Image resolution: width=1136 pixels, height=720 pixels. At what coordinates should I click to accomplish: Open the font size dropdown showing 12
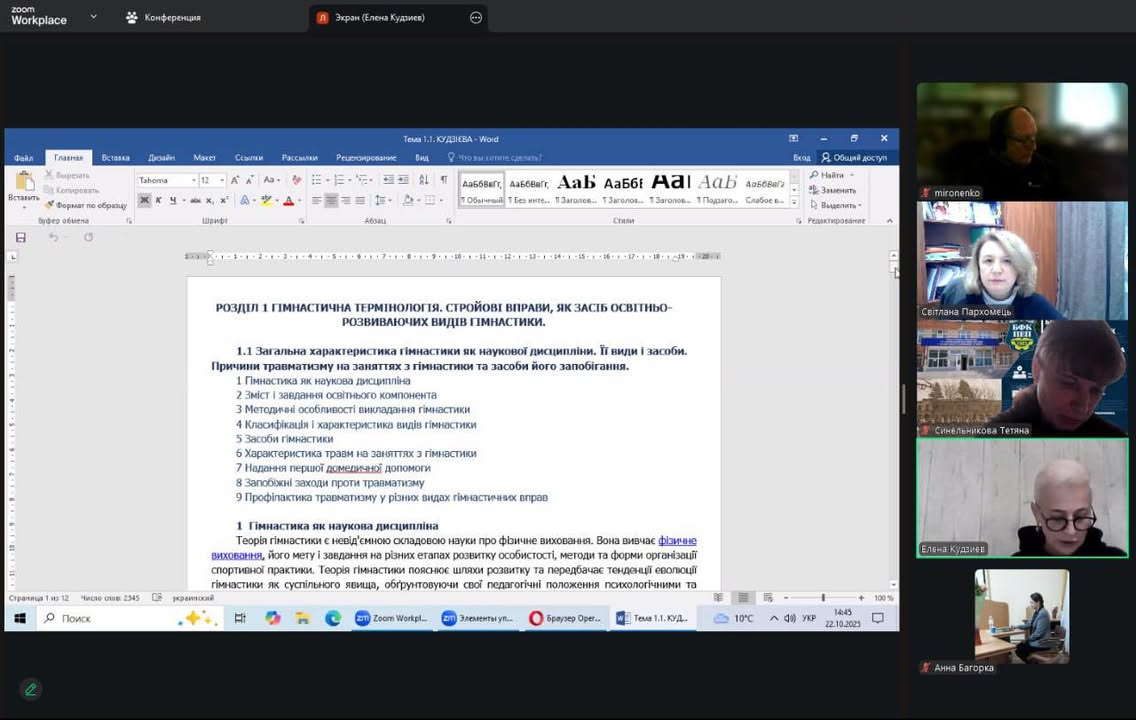click(x=221, y=180)
